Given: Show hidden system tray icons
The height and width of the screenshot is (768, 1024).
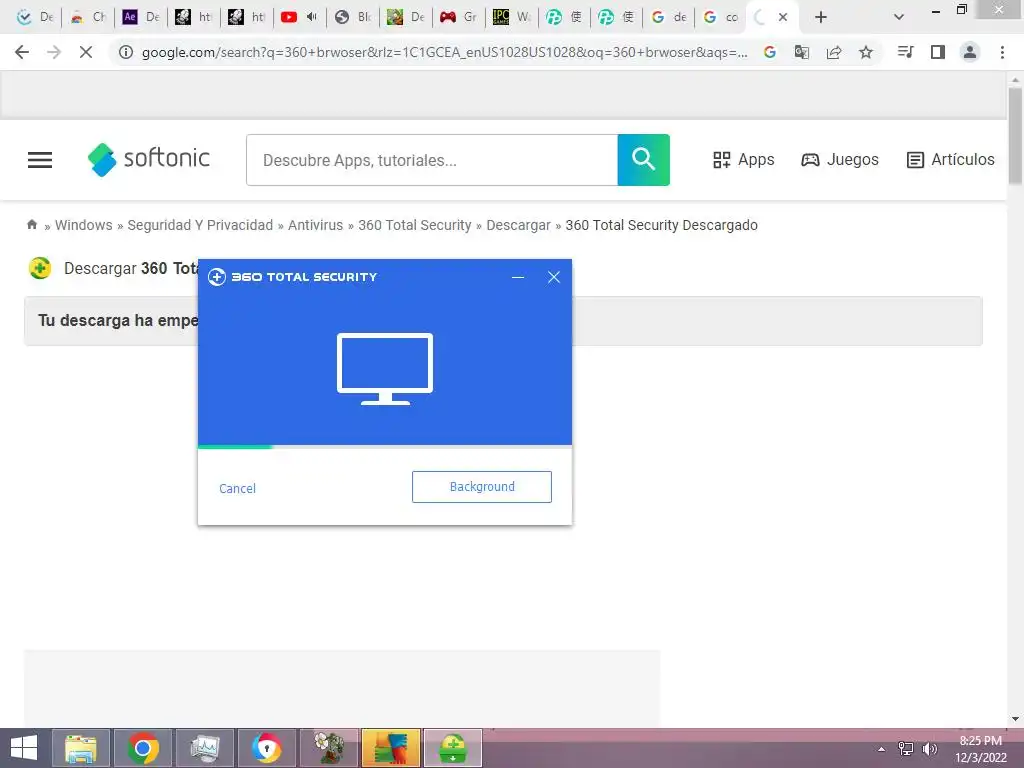Looking at the screenshot, I should (882, 749).
